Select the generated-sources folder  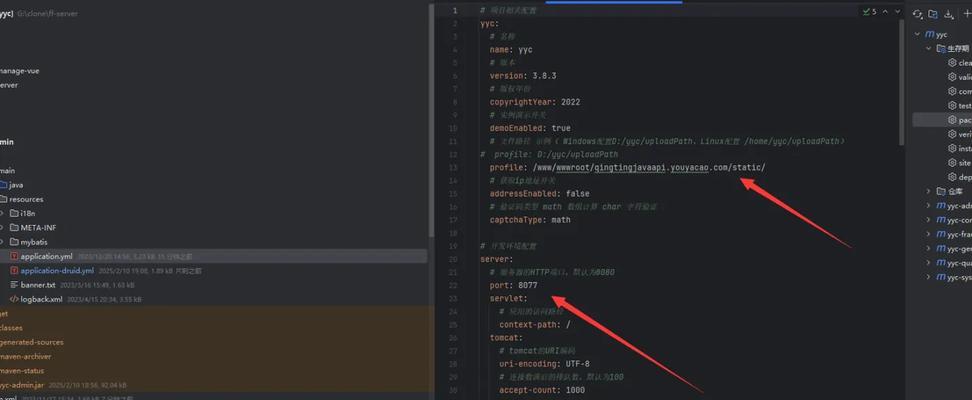tap(25, 342)
